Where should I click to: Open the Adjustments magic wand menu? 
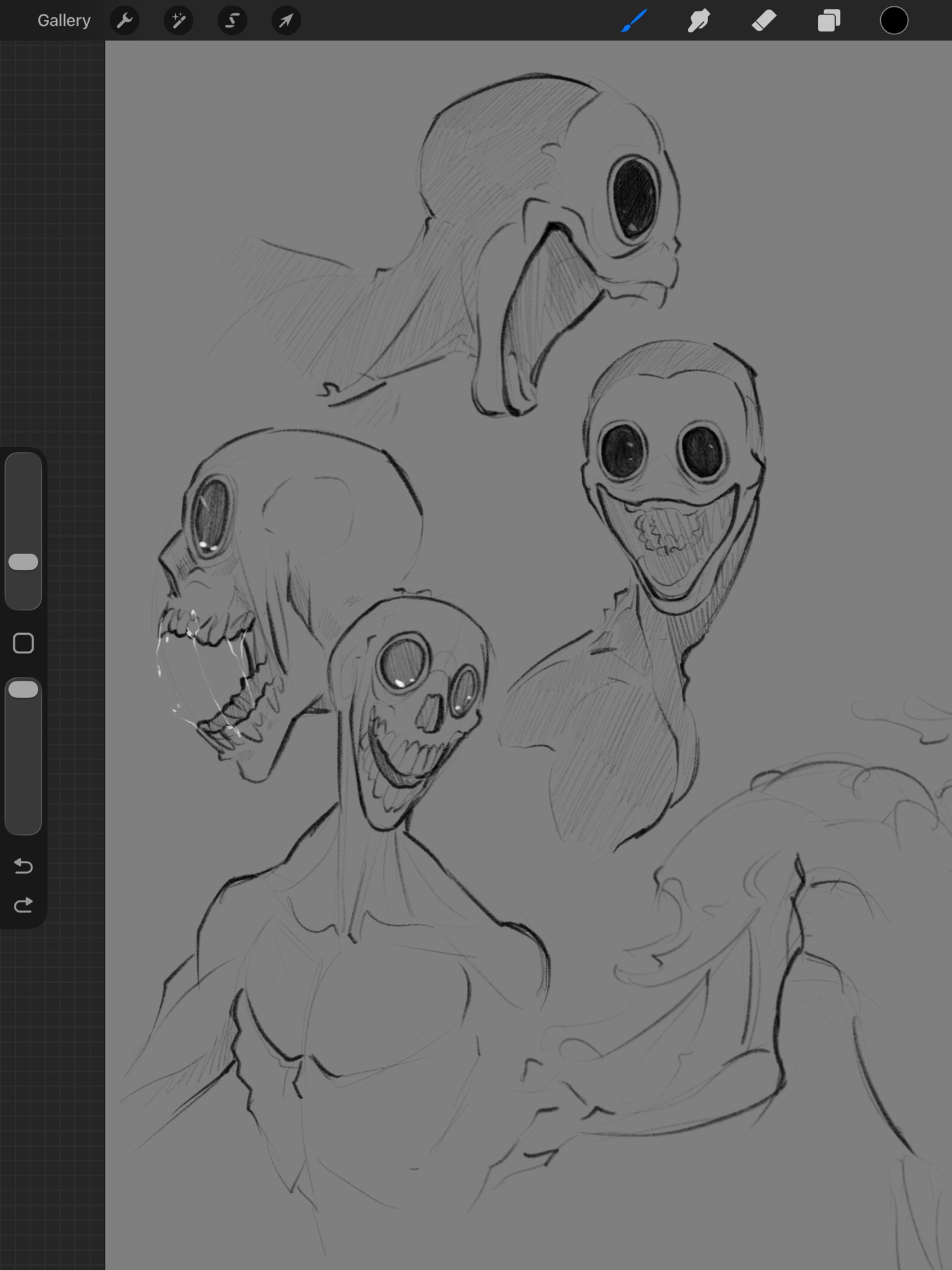pyautogui.click(x=178, y=20)
